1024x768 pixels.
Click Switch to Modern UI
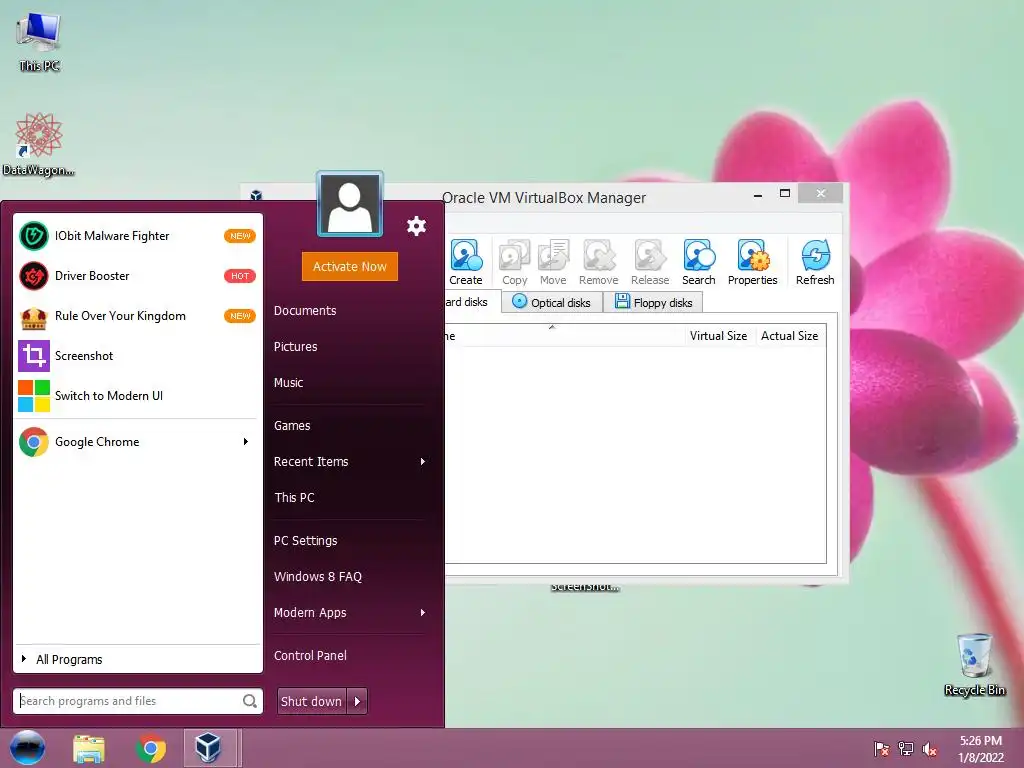[137, 396]
